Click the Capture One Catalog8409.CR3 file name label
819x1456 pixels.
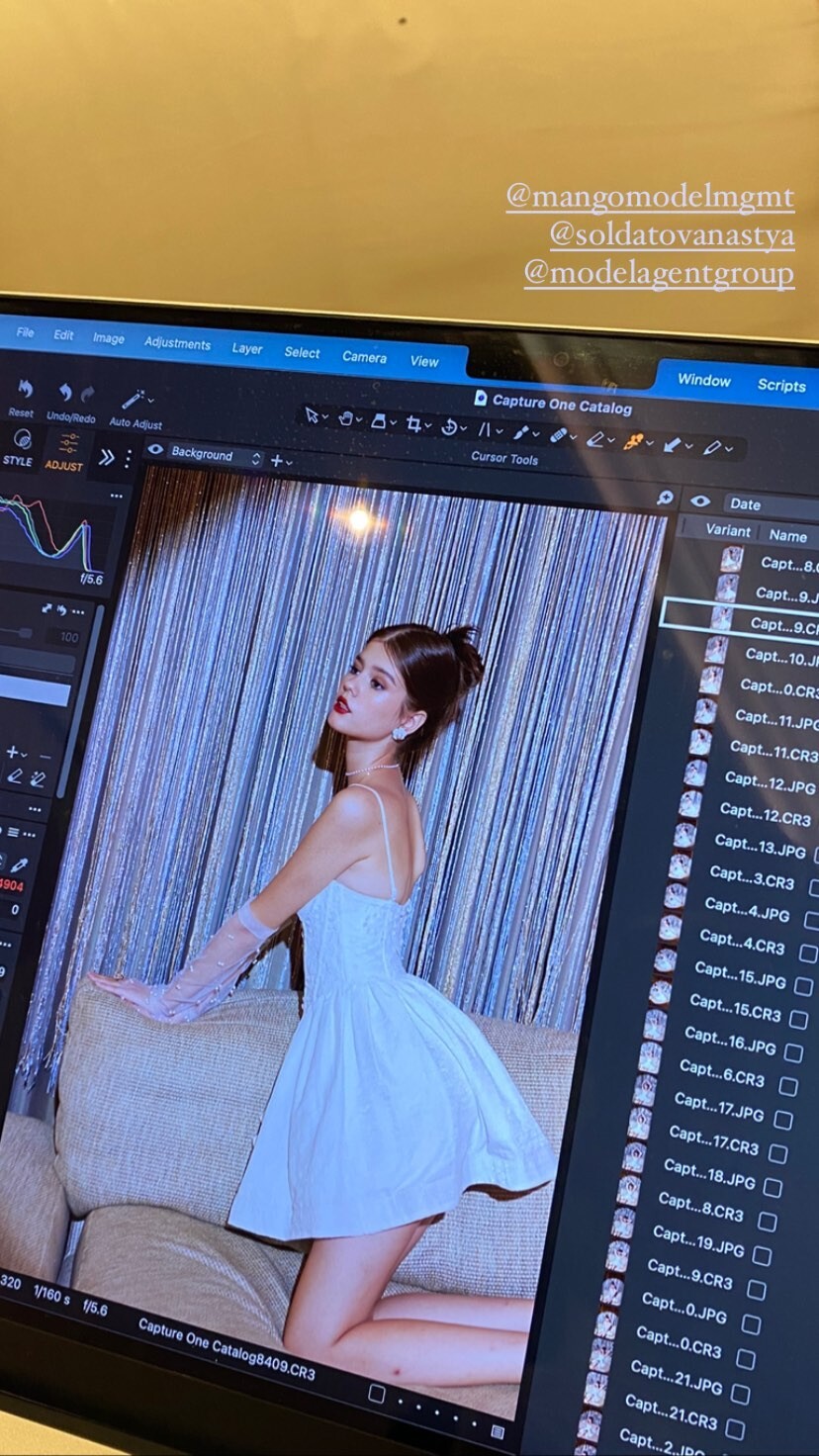[227, 1347]
